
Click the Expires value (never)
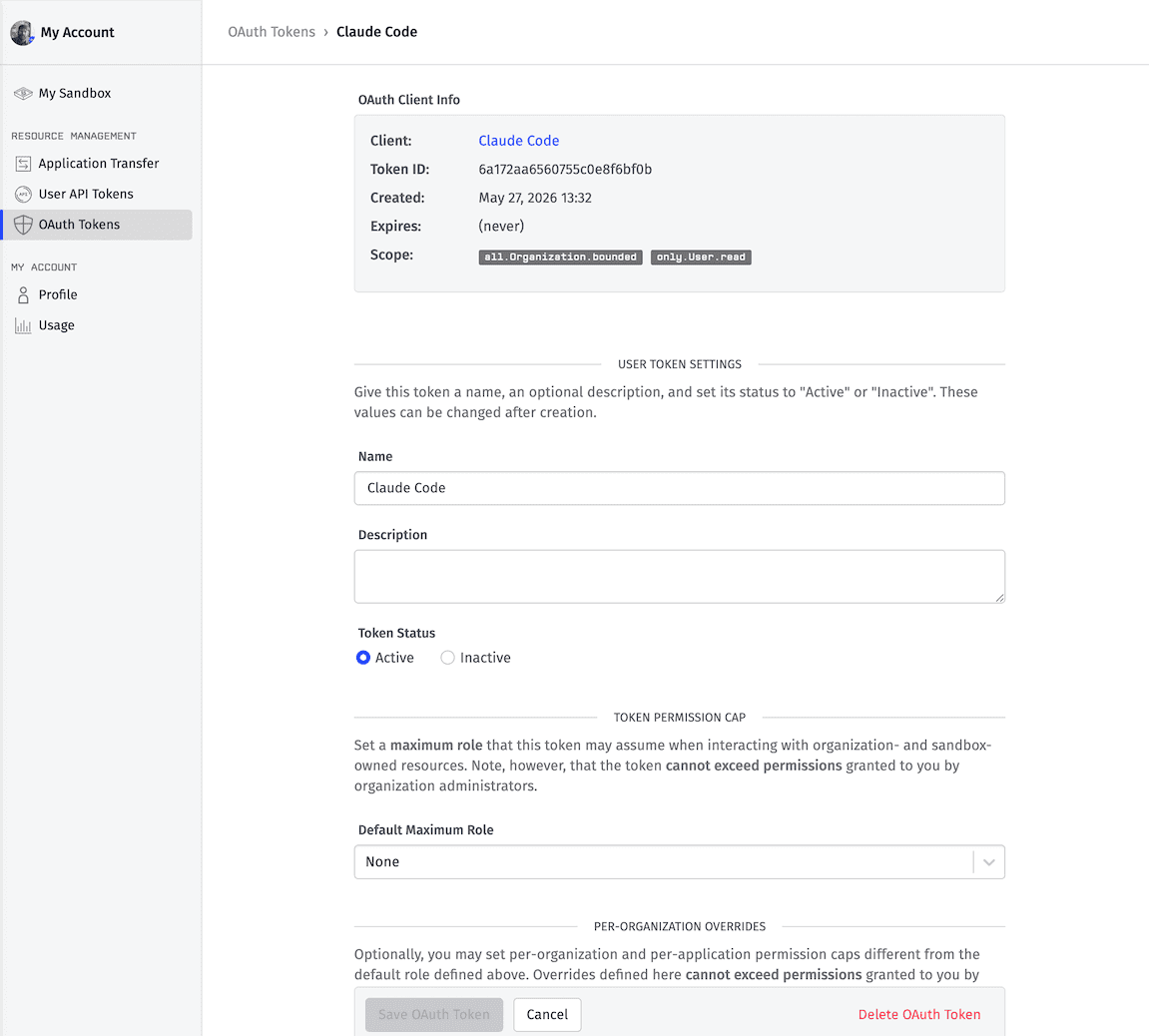pyautogui.click(x=501, y=227)
